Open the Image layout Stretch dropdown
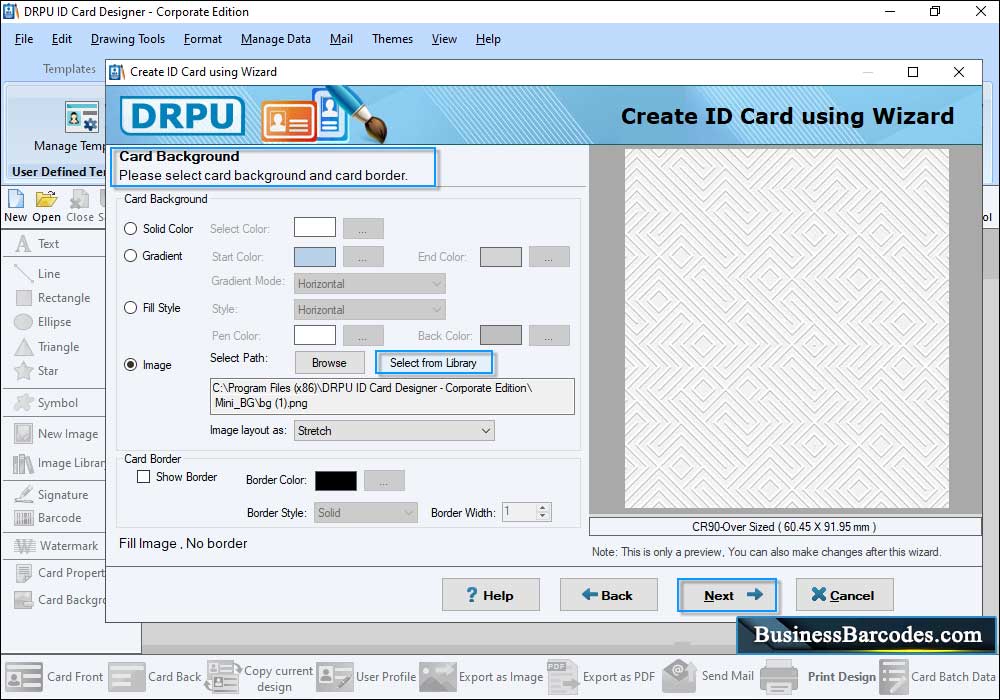The width and height of the screenshot is (1000, 700). [394, 430]
